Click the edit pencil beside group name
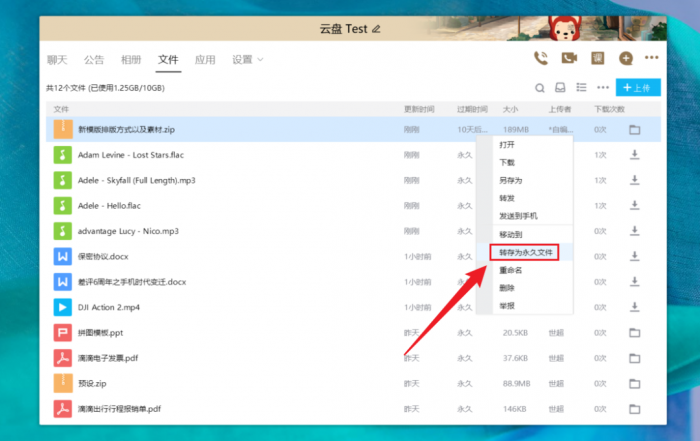700x441 pixels. (x=377, y=29)
